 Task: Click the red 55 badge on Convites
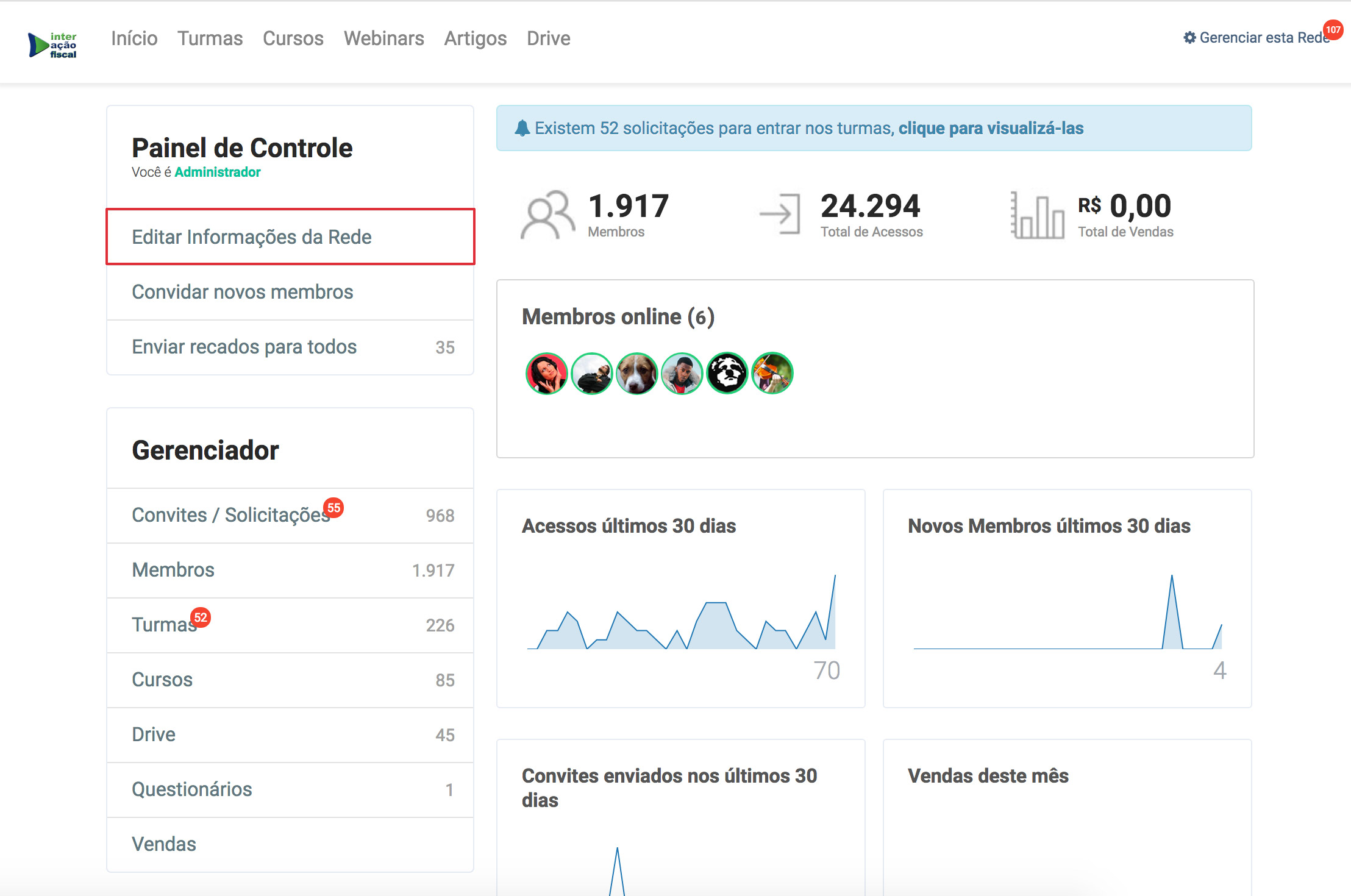pos(333,507)
